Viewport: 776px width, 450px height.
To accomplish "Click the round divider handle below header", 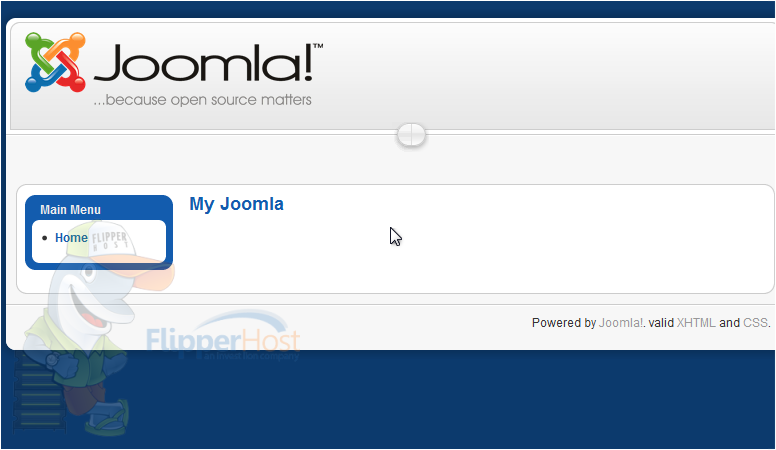I will tap(411, 135).
